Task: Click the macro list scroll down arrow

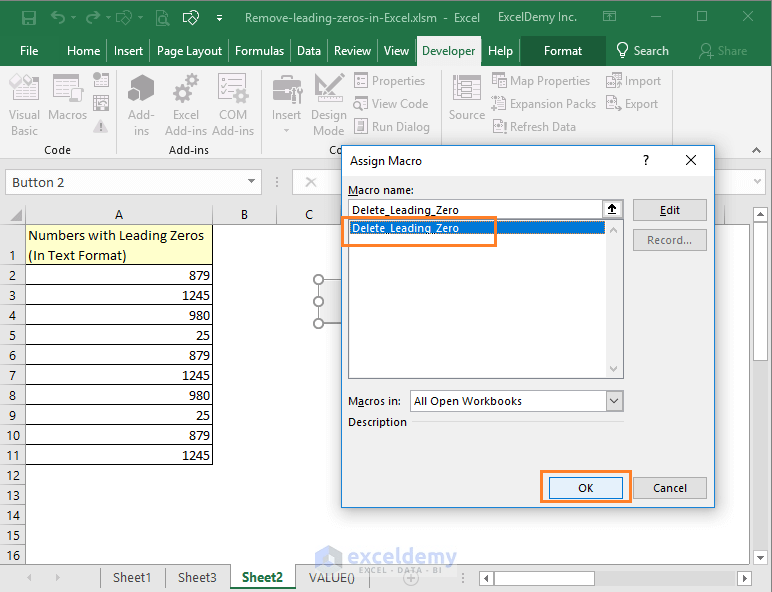Action: [x=613, y=369]
